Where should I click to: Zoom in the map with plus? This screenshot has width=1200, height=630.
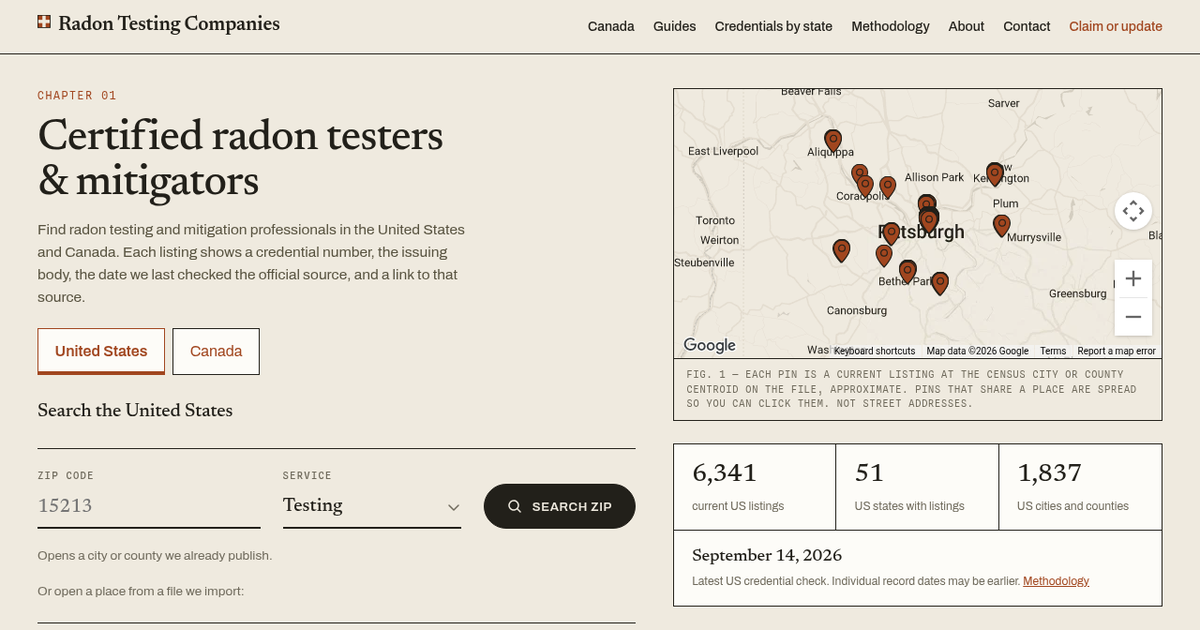tap(1133, 279)
